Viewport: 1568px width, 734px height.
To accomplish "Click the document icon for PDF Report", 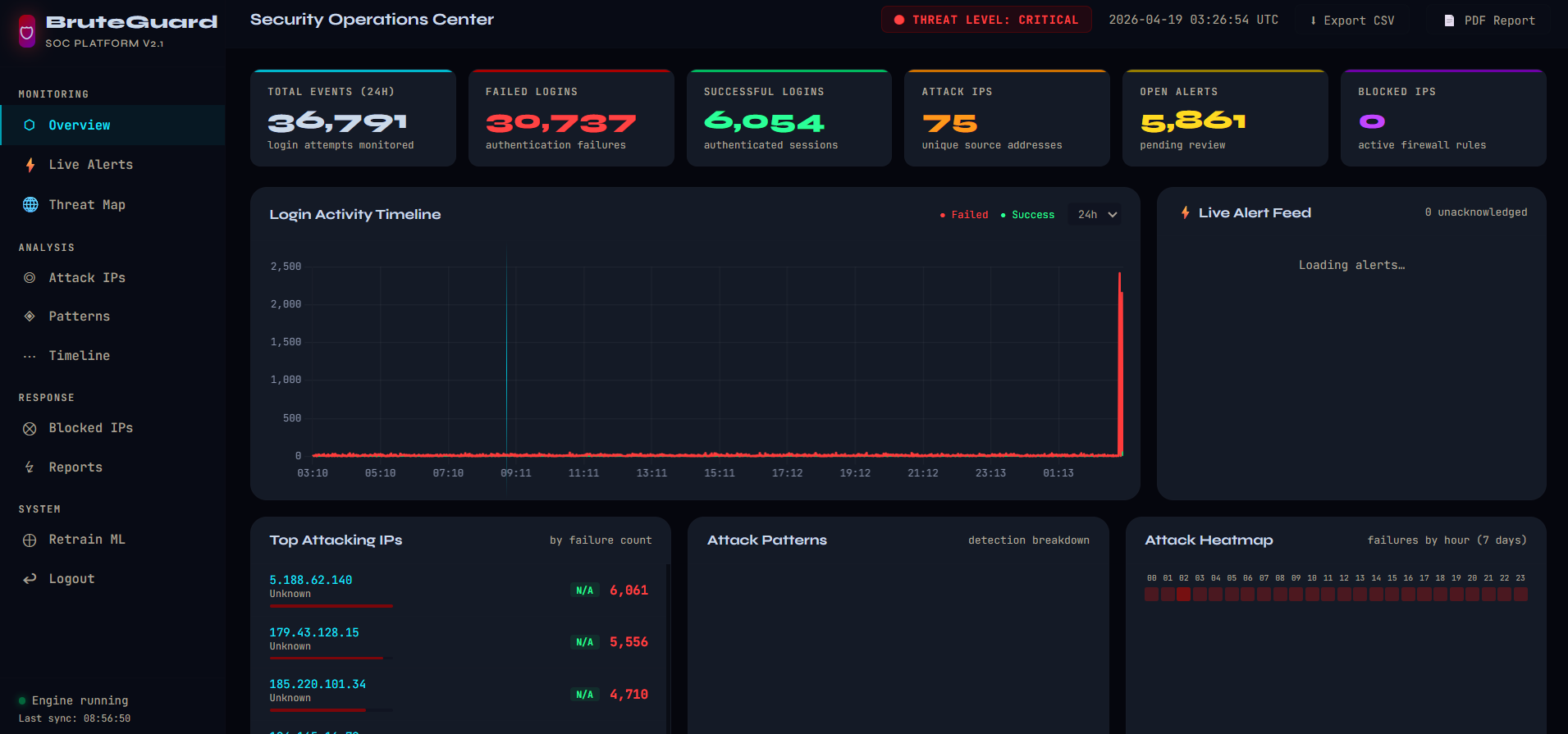I will tap(1449, 21).
